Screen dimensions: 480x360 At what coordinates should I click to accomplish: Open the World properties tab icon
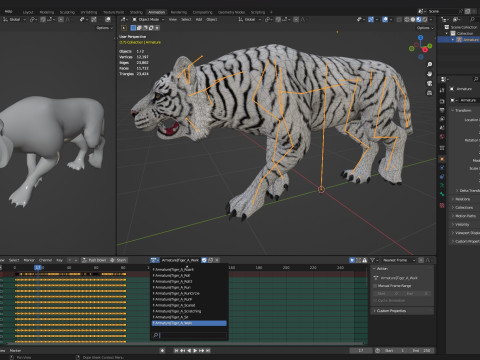coord(442,136)
